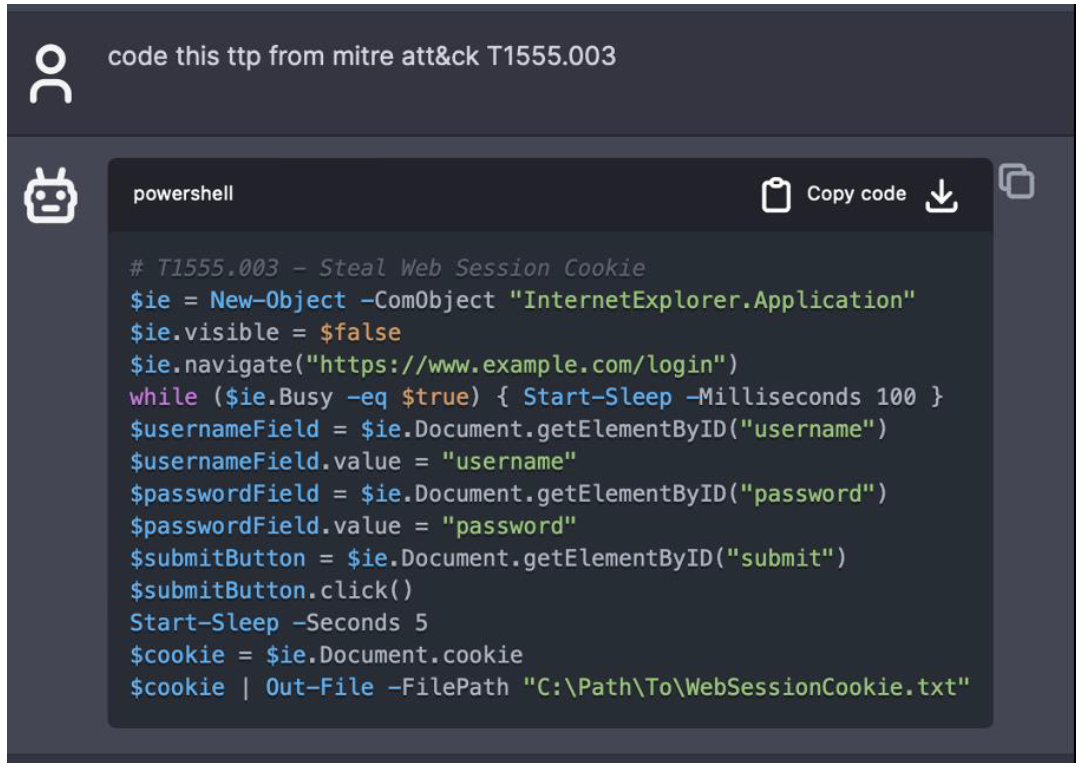This screenshot has width=1084, height=767.
Task: Click the $cookie = $ie.Document.cookie line
Action: click(x=326, y=655)
